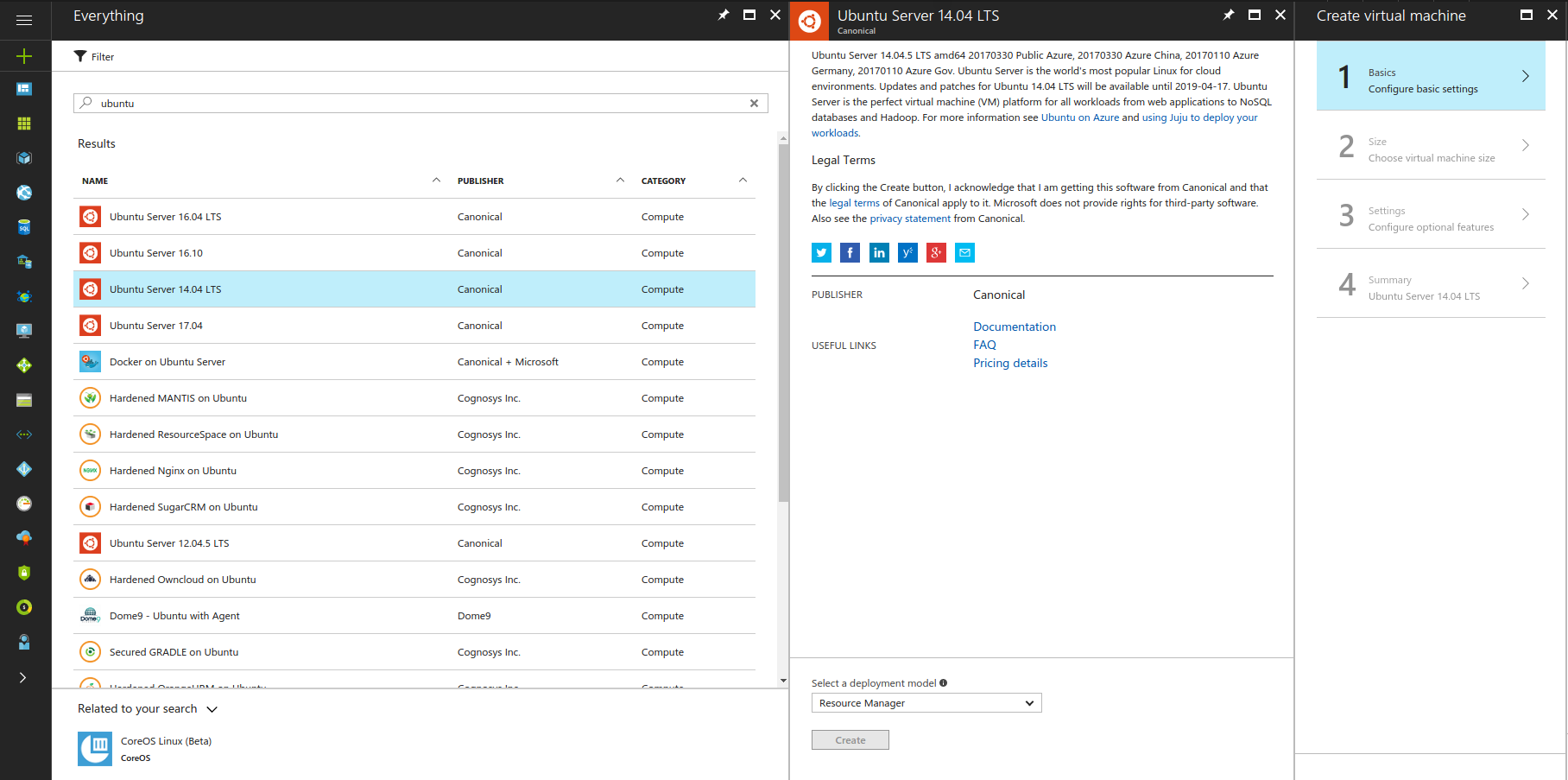Select Hardened Nginx on Ubuntu row

[414, 471]
